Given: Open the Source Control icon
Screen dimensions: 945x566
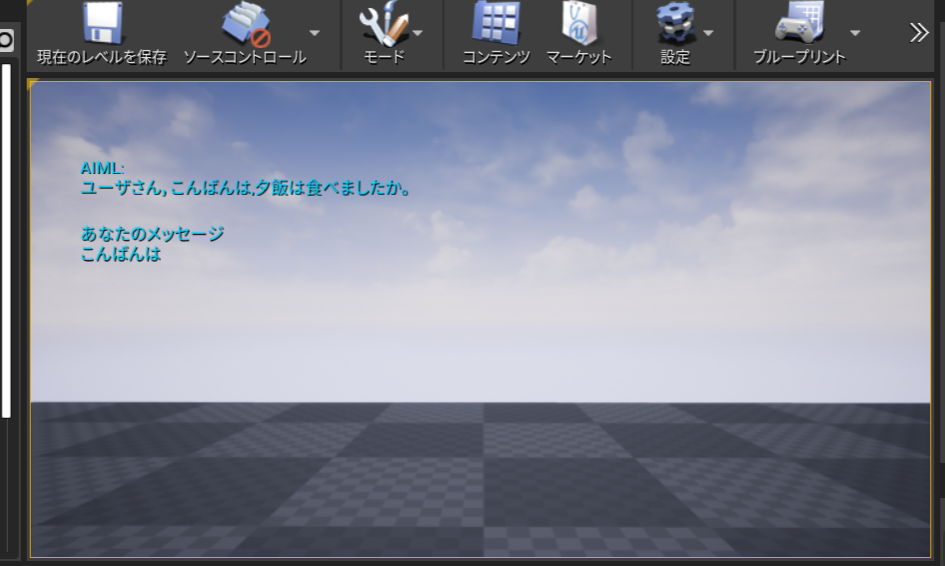Looking at the screenshot, I should (x=246, y=24).
